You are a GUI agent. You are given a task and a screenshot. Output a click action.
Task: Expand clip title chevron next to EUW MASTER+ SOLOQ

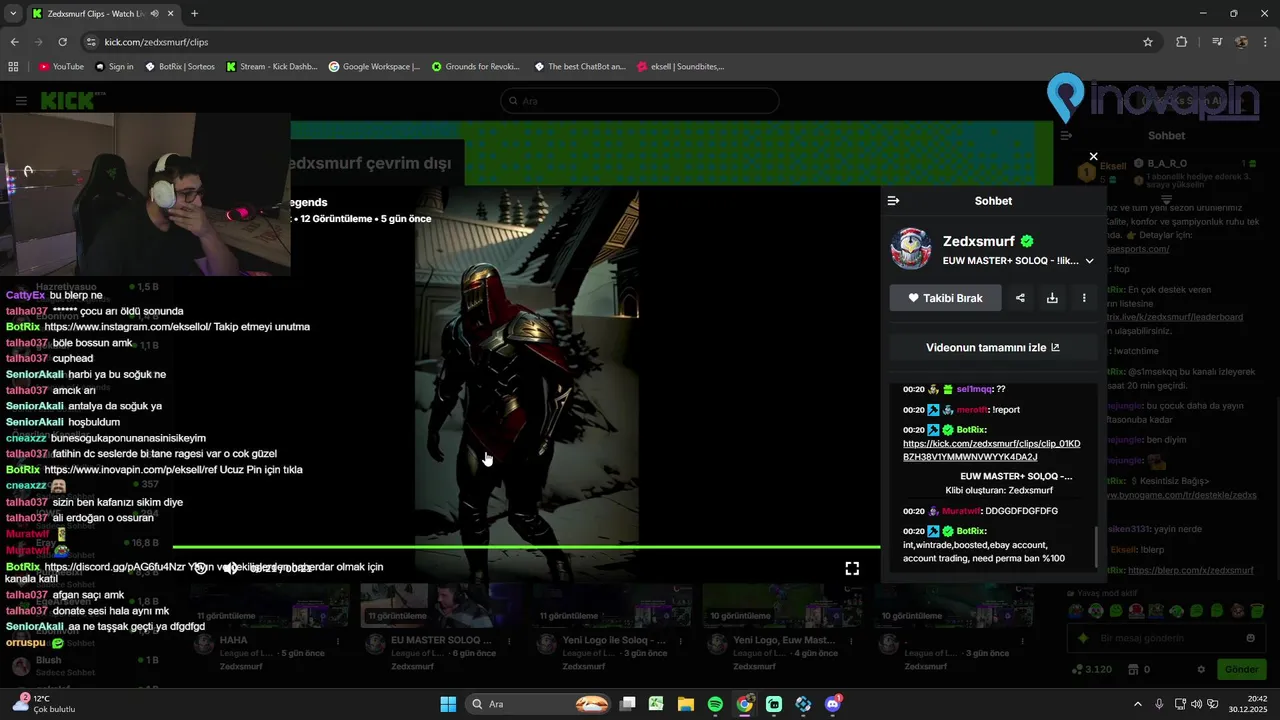point(1089,261)
